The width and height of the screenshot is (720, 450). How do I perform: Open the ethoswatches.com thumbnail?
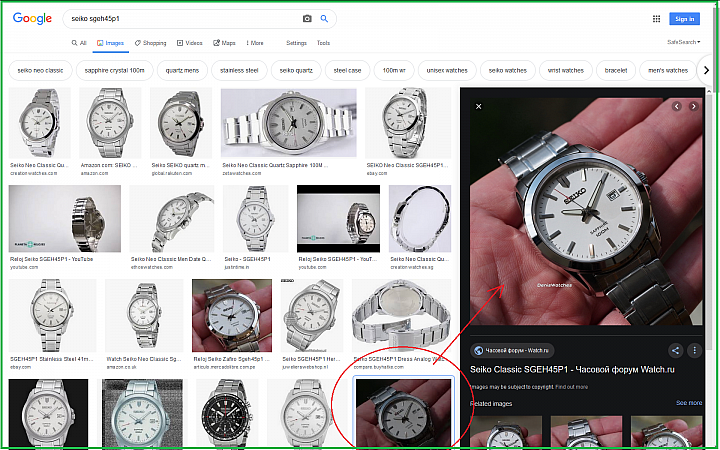coord(172,219)
